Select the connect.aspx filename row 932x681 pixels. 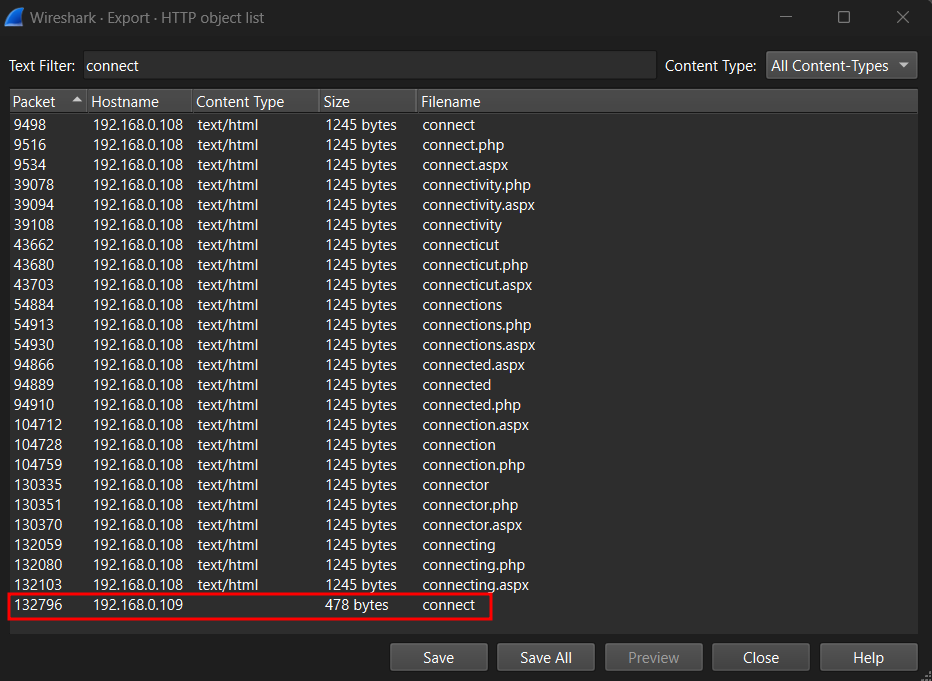click(464, 165)
